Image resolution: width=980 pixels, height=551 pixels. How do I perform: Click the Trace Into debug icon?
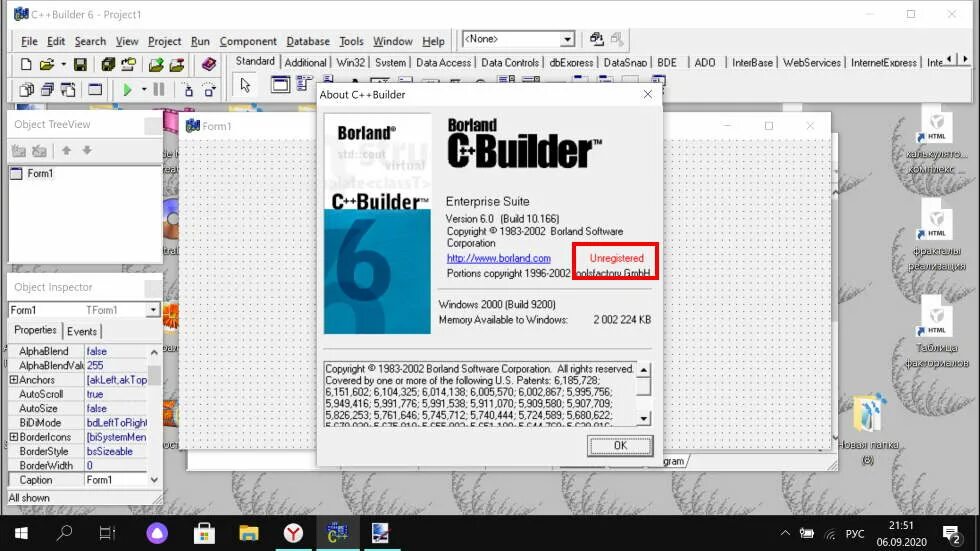(188, 90)
